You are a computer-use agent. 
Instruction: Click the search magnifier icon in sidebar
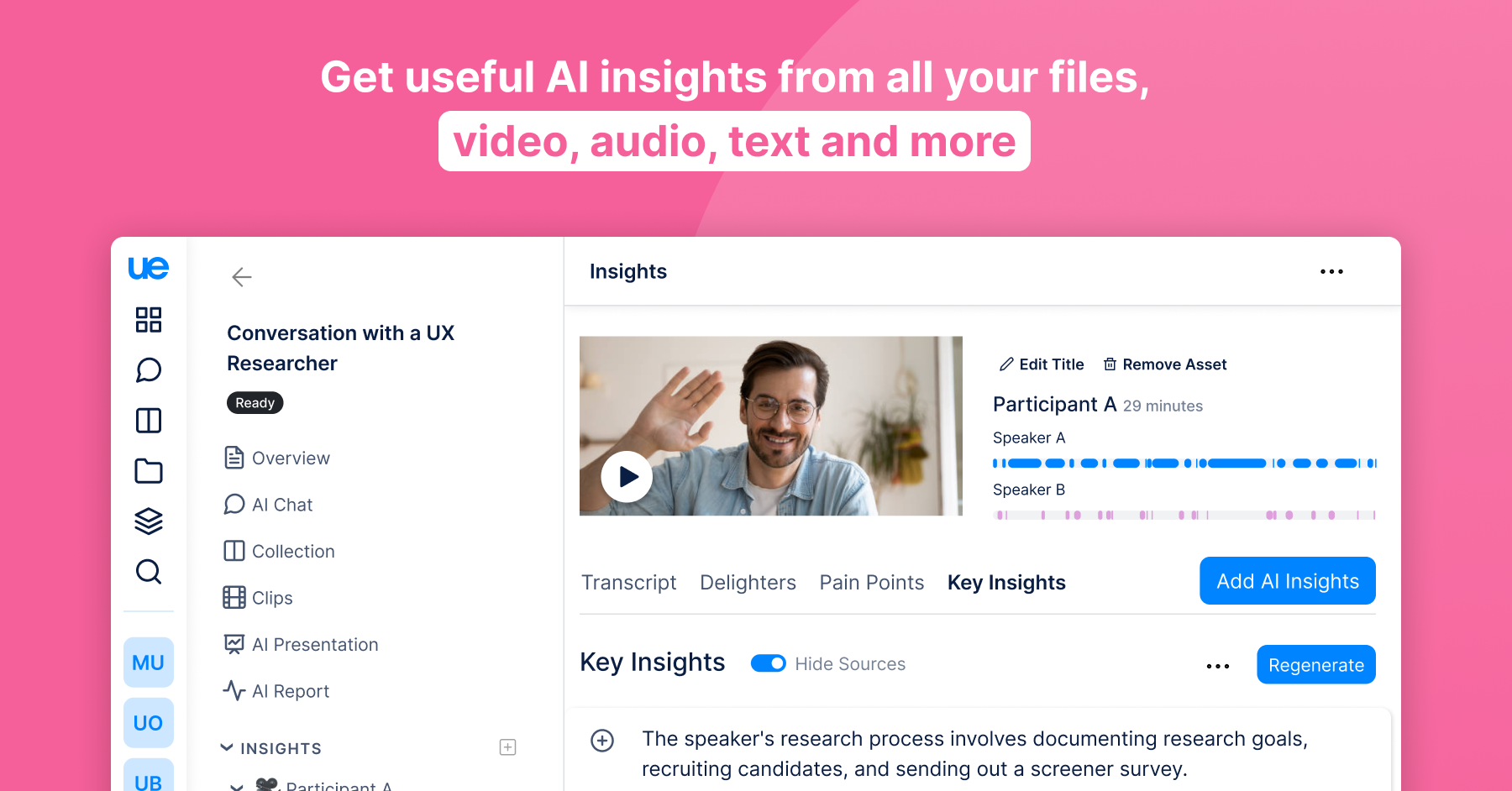coord(149,572)
